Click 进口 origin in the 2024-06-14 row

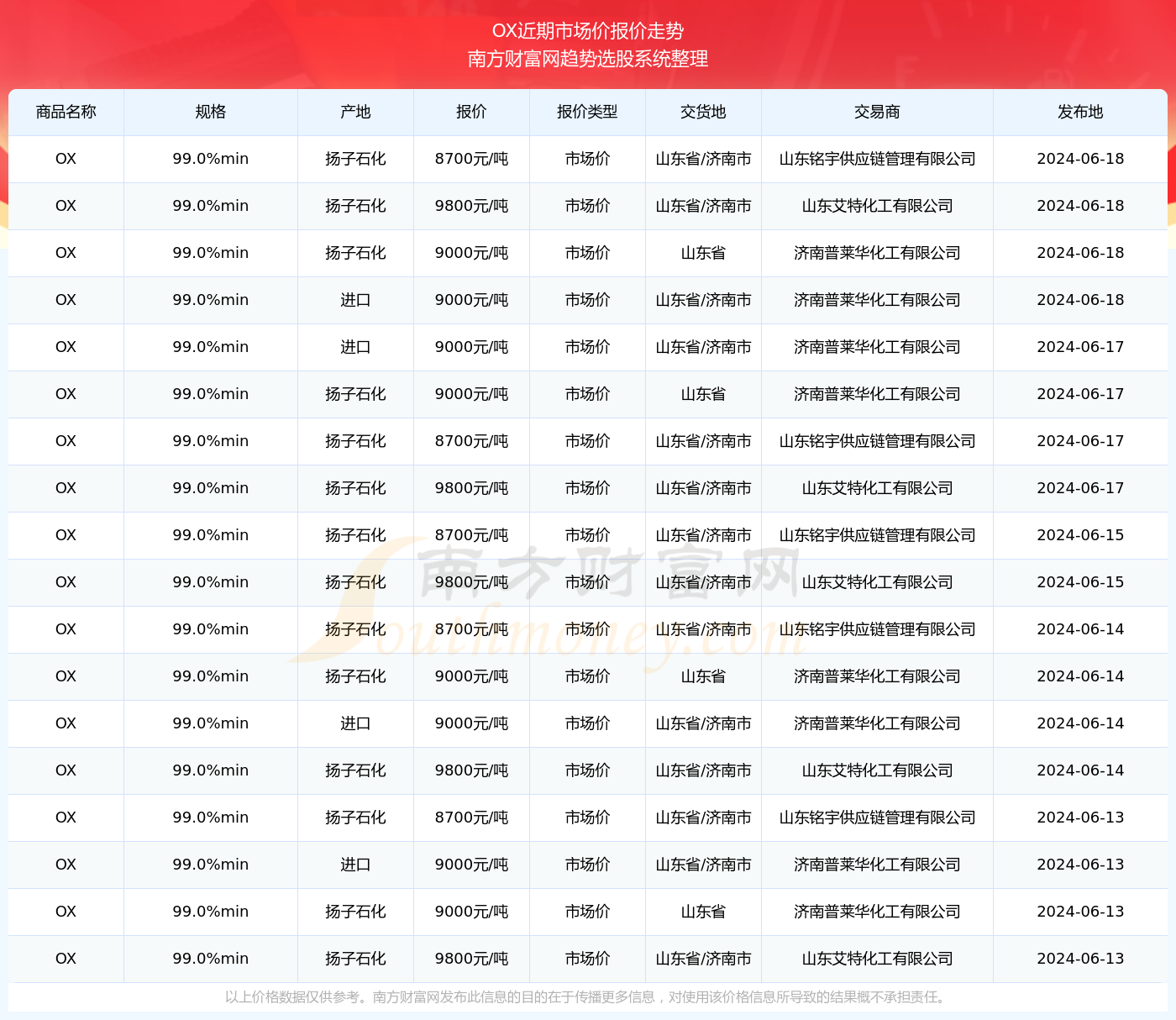coord(355,723)
